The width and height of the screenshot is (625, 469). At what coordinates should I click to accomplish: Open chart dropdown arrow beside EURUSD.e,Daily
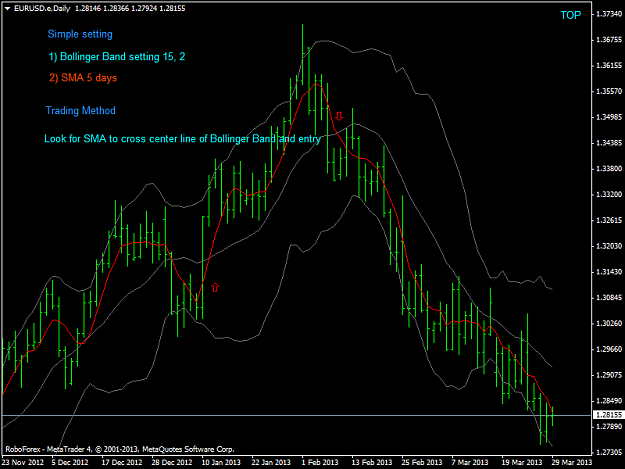click(7, 8)
